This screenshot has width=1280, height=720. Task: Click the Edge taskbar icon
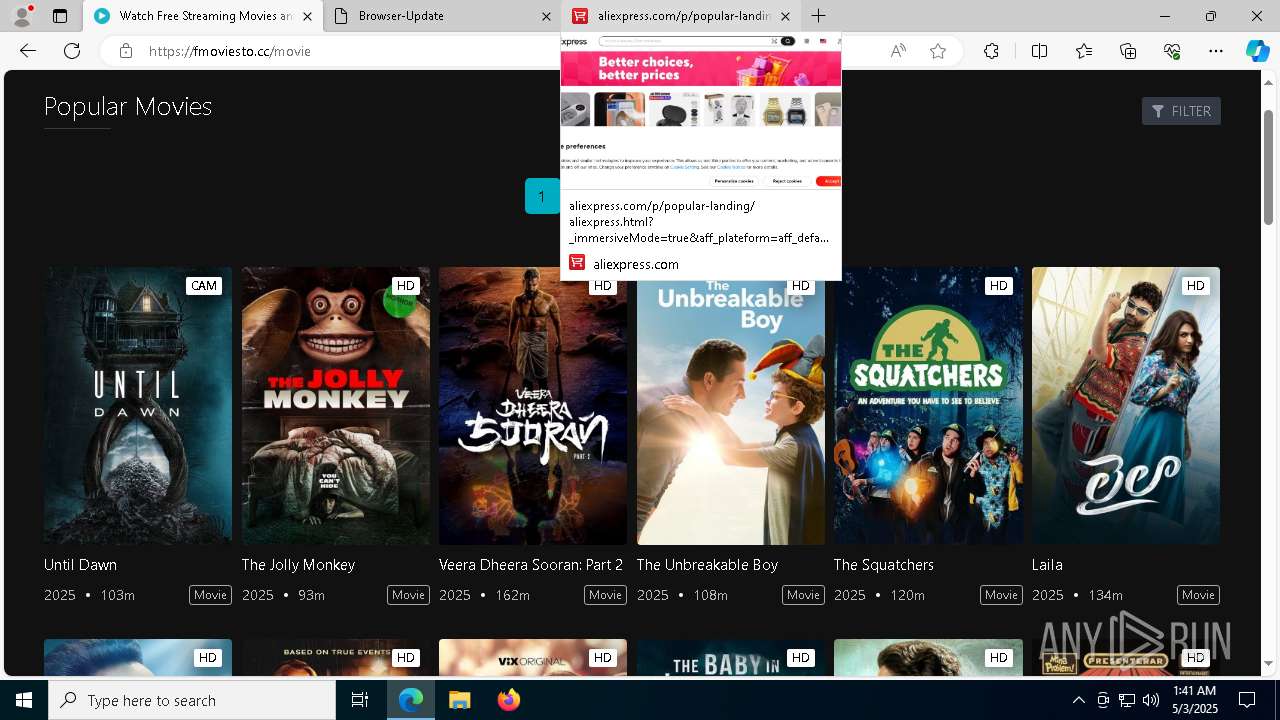pyautogui.click(x=411, y=700)
